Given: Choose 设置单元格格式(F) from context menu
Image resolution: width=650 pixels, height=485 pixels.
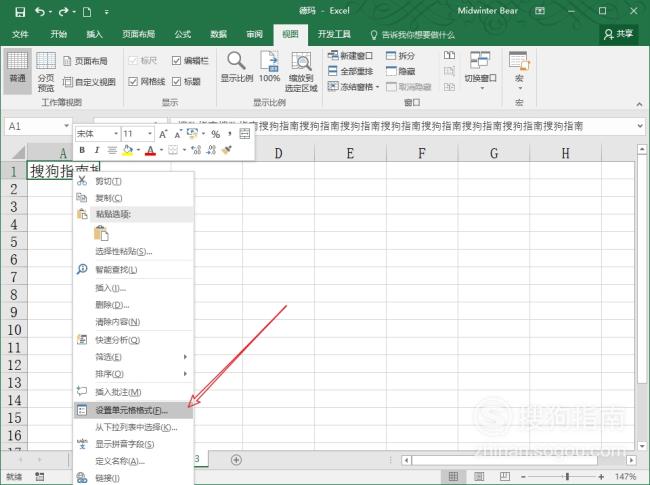Looking at the screenshot, I should coord(133,410).
